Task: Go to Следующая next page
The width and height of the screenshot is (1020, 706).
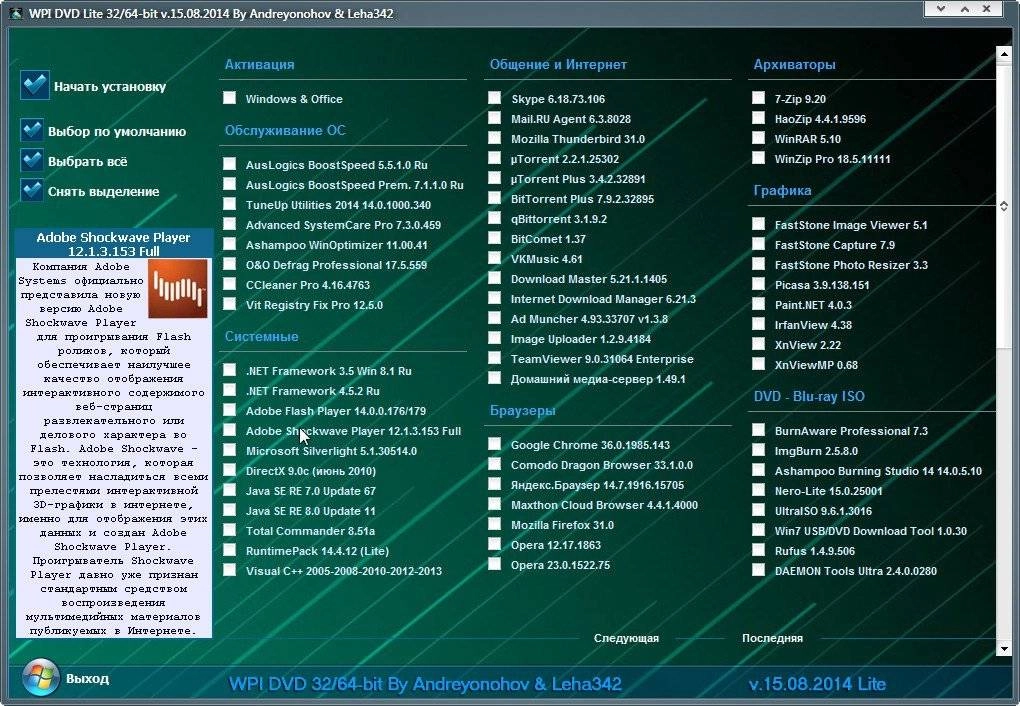Action: [626, 638]
